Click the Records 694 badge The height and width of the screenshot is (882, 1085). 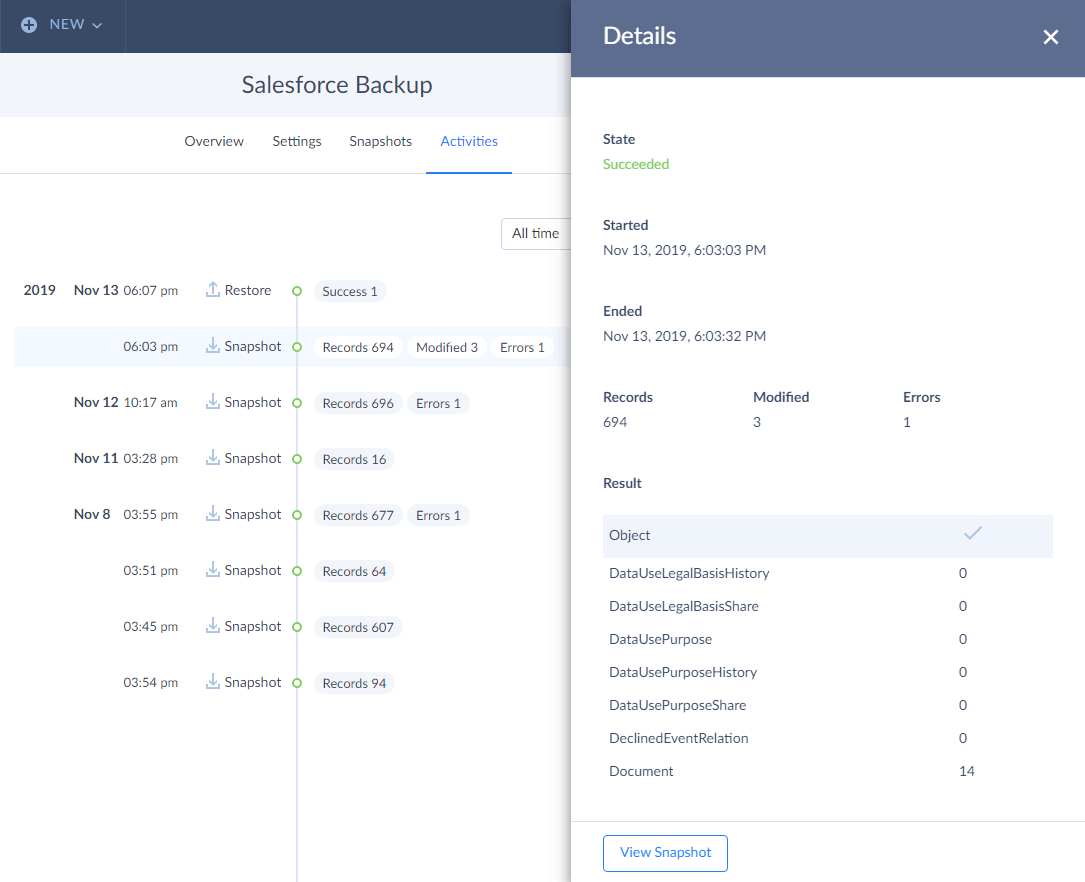358,347
